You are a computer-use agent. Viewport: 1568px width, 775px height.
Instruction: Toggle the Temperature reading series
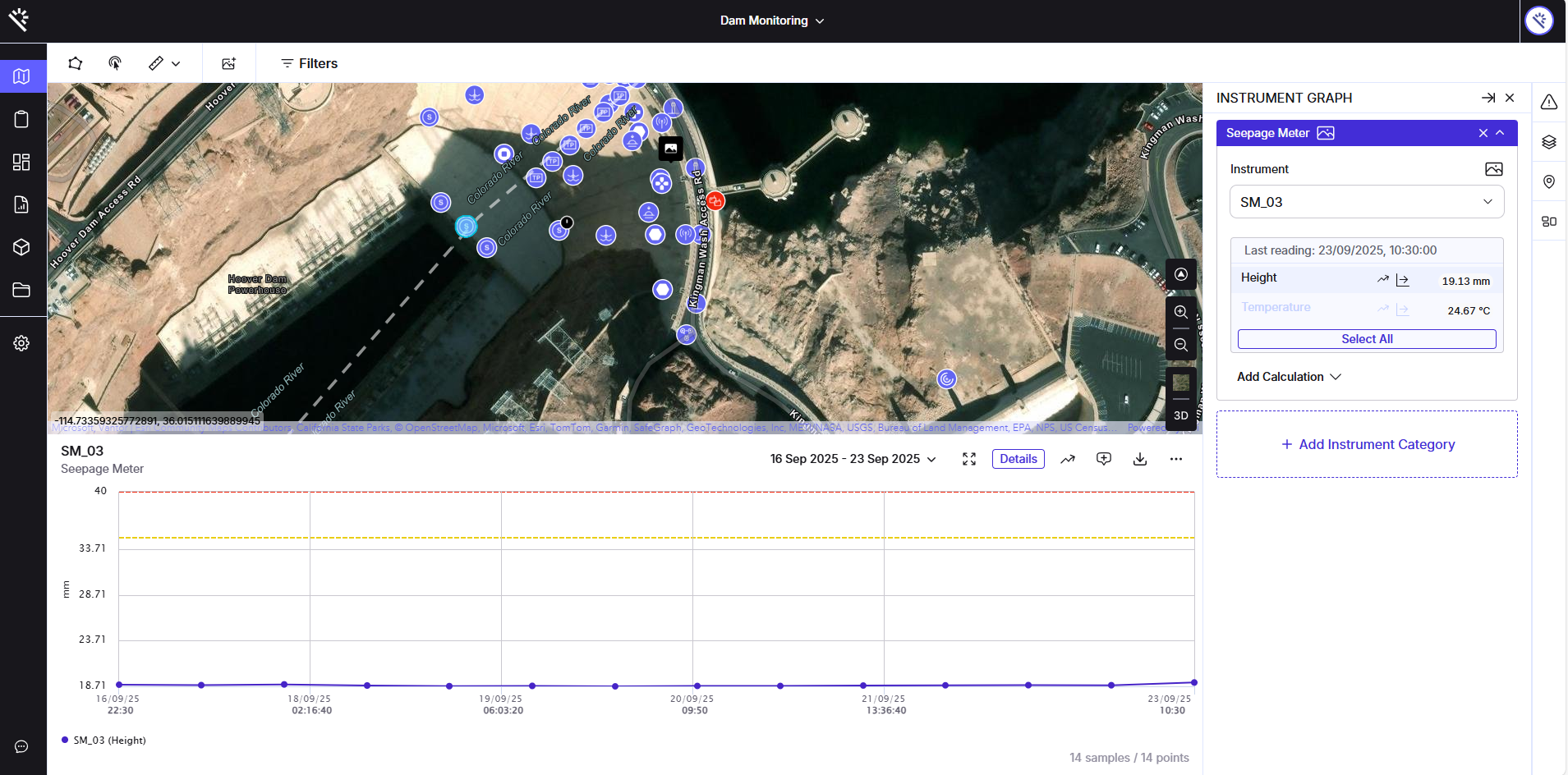[1276, 308]
